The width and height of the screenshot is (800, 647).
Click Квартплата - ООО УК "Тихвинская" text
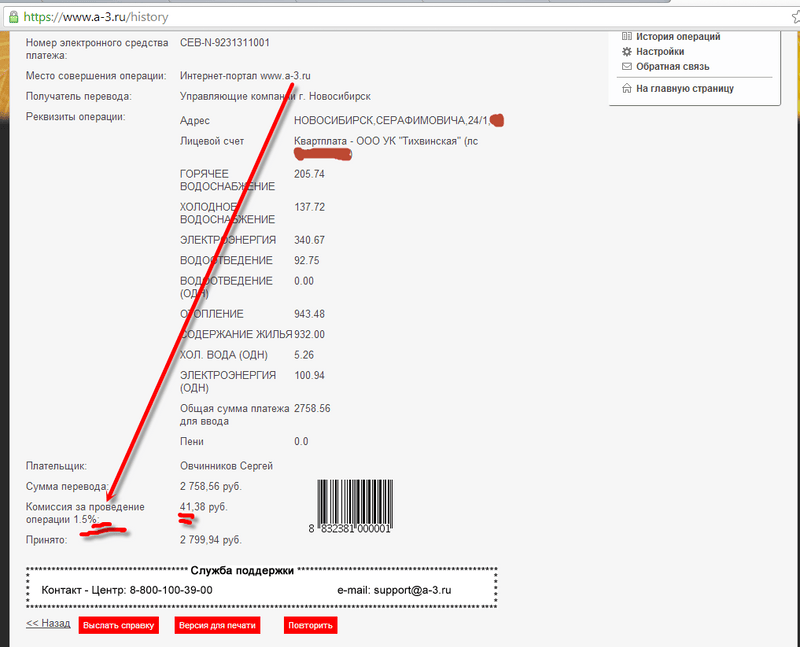(x=386, y=141)
